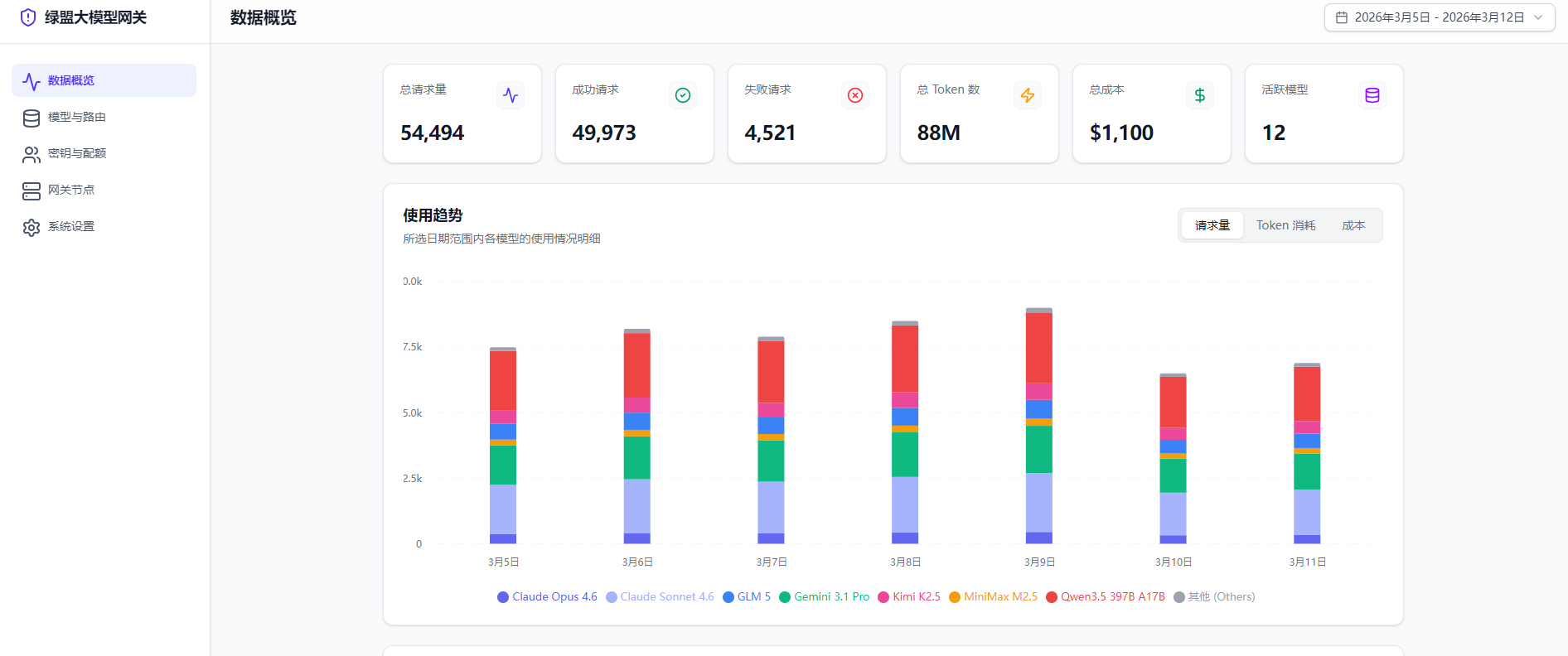Click the 总请求量 activity pulse icon
This screenshot has height=656, width=1568.
(x=511, y=95)
